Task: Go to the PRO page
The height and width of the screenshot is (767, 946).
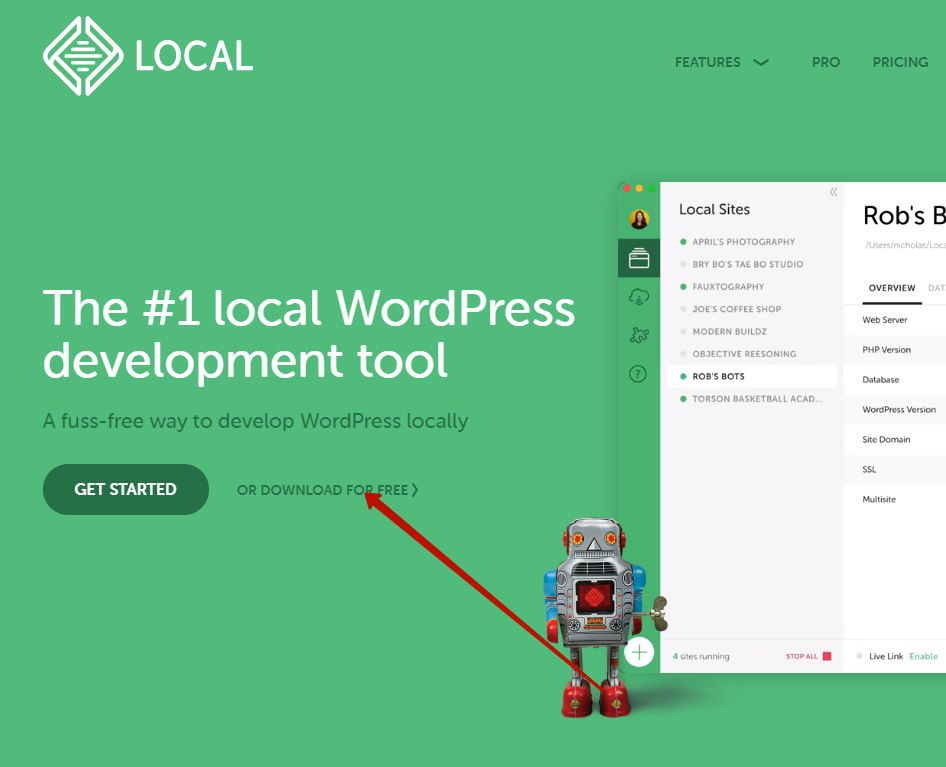Action: (x=826, y=62)
